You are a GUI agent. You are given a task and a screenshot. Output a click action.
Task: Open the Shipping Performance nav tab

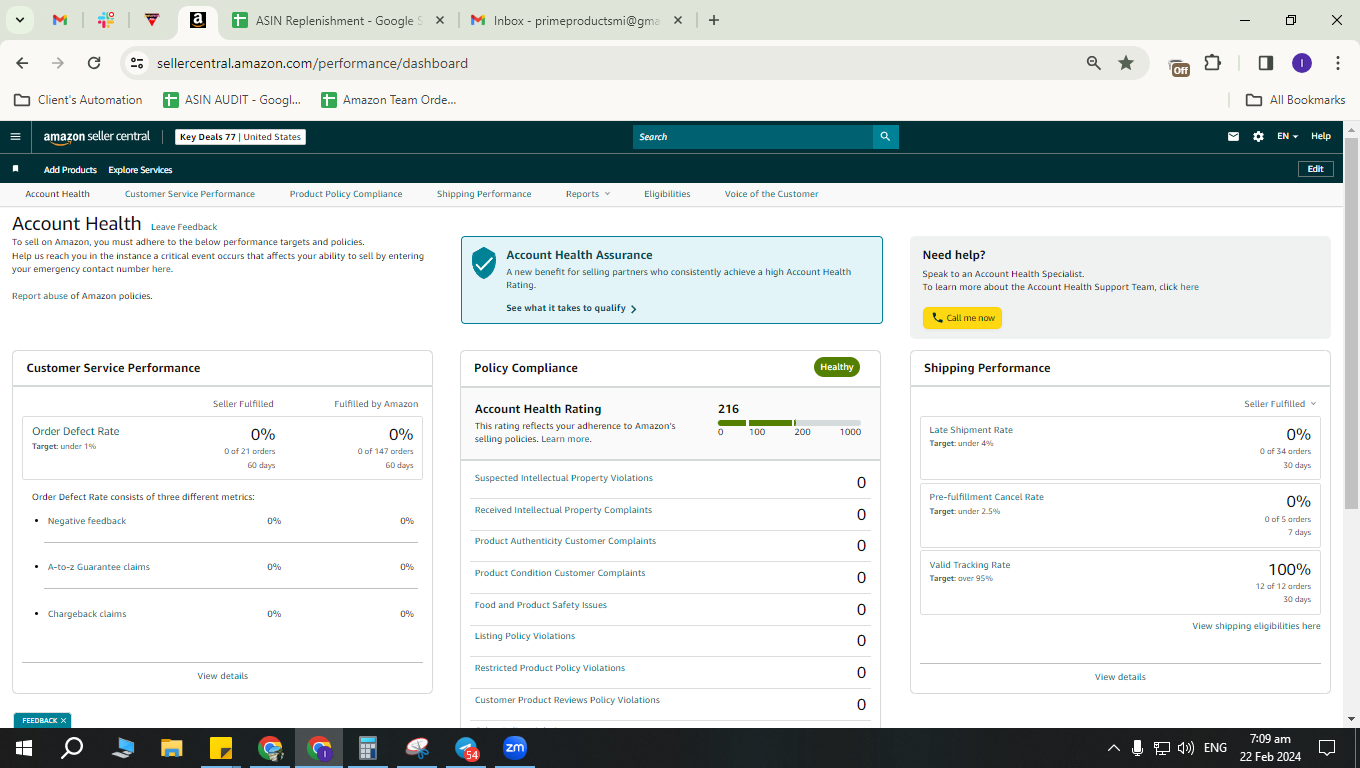[484, 194]
